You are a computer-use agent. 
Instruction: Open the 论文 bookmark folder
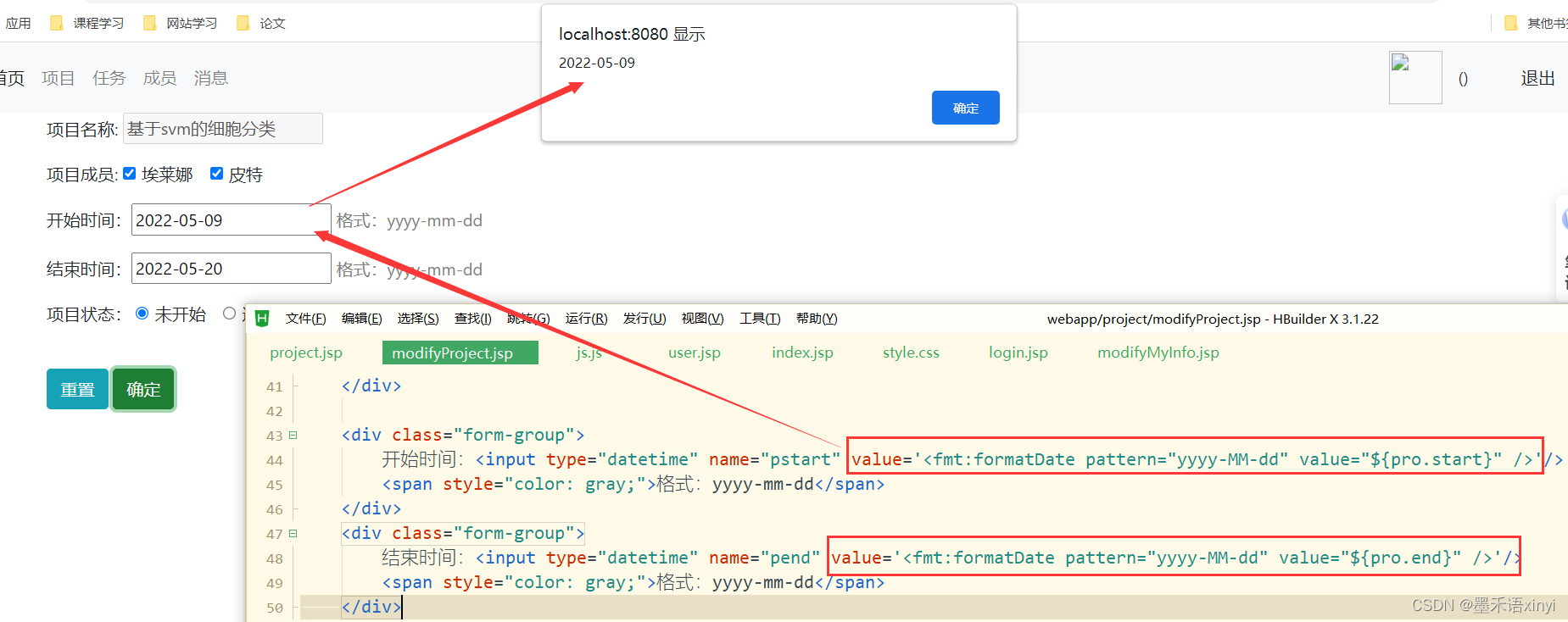coord(262,23)
